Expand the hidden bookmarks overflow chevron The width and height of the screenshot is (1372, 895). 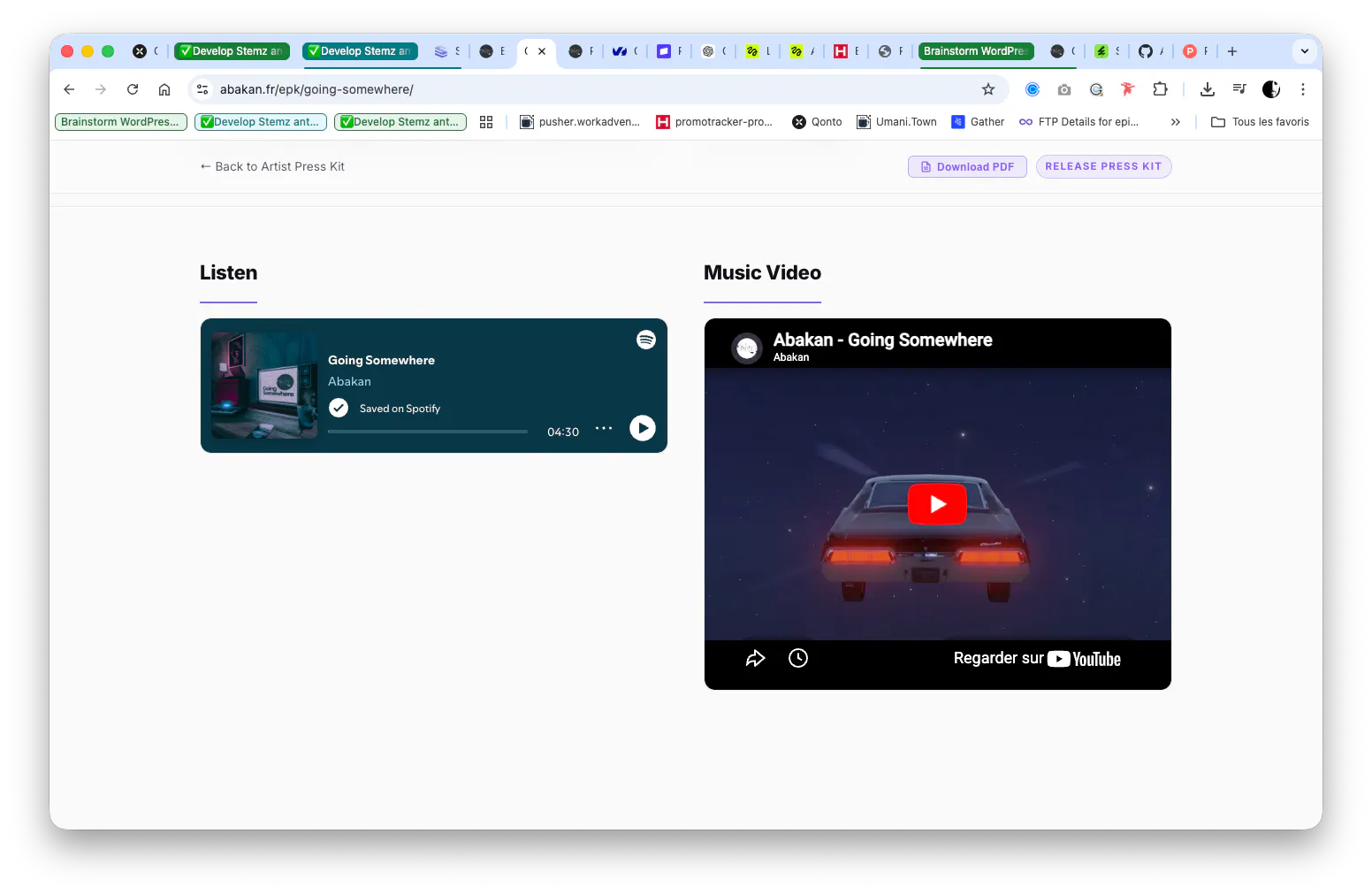point(1176,122)
